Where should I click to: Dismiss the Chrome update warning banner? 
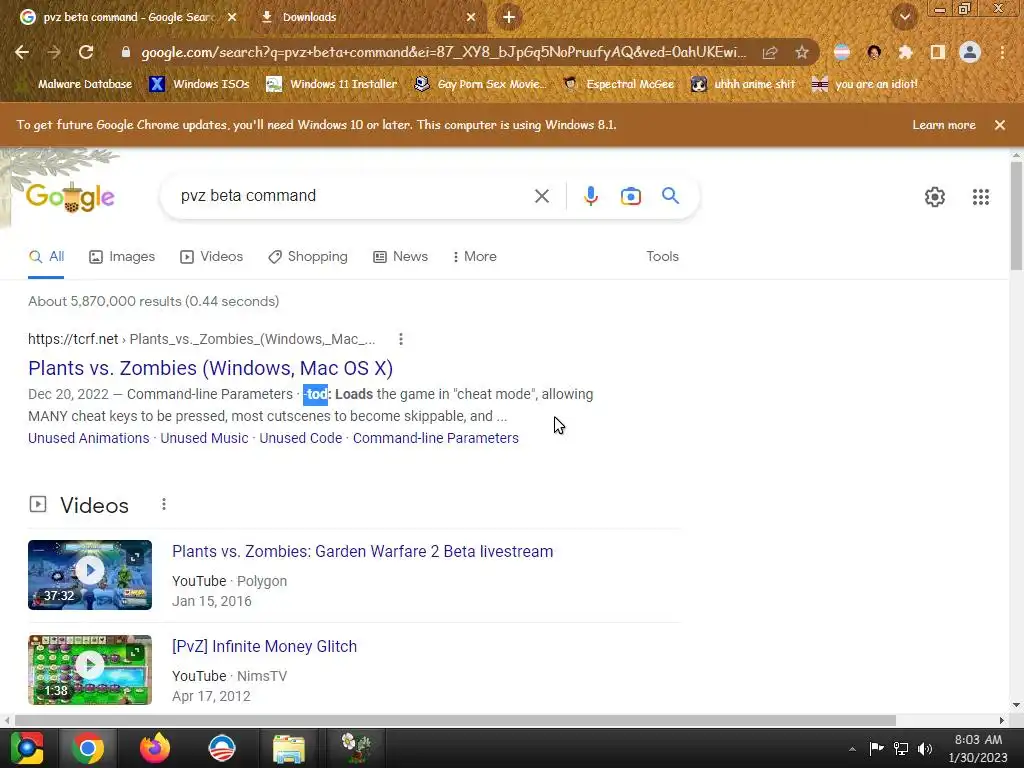(x=1000, y=125)
